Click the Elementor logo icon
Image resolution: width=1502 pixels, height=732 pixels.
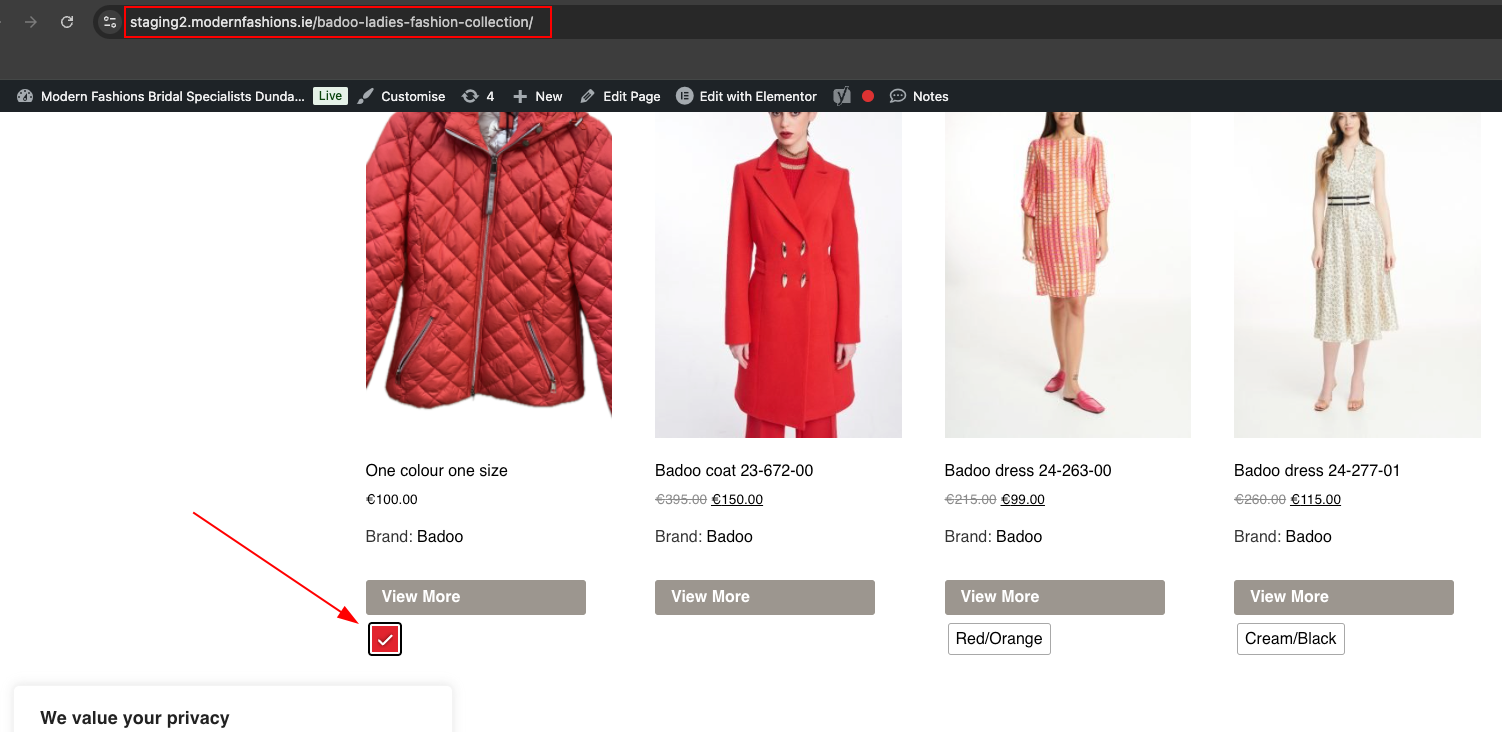point(685,96)
